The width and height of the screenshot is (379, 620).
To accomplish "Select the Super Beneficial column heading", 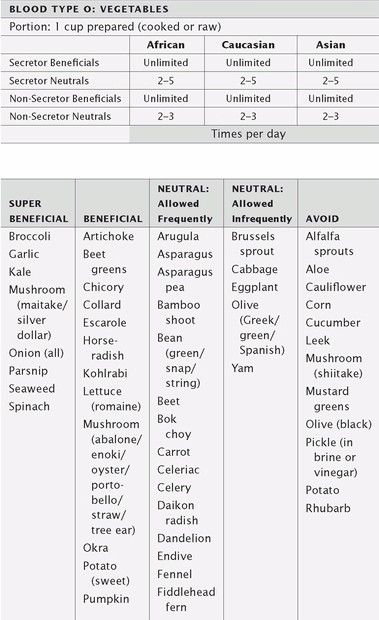I will pyautogui.click(x=38, y=211).
